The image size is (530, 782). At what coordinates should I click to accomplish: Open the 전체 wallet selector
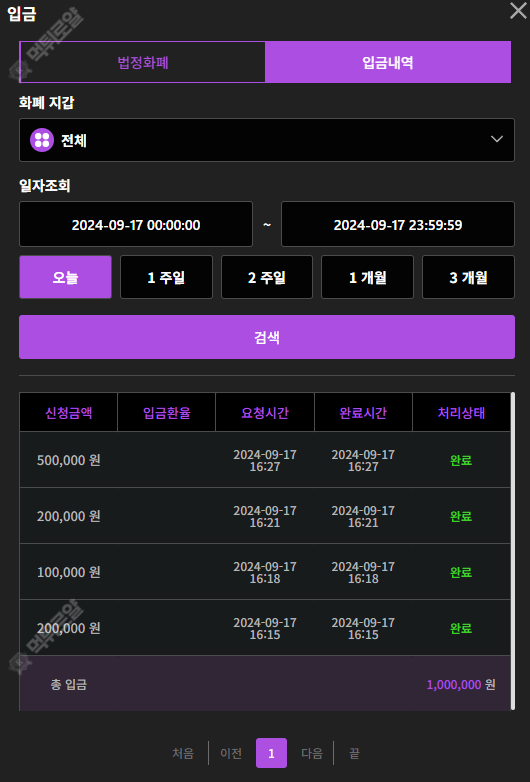click(x=267, y=140)
